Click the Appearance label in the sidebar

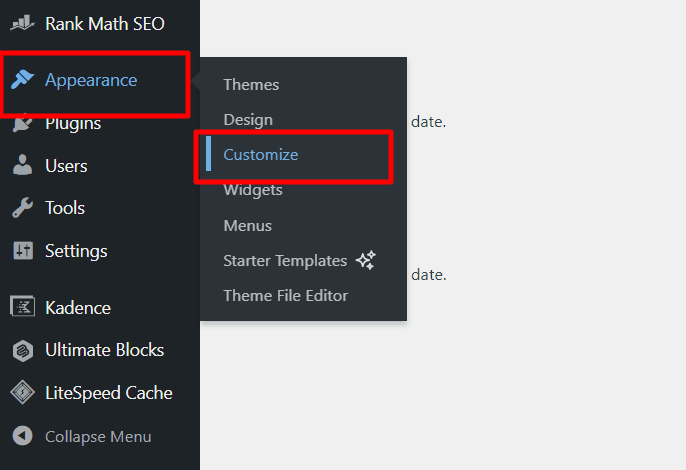point(91,81)
